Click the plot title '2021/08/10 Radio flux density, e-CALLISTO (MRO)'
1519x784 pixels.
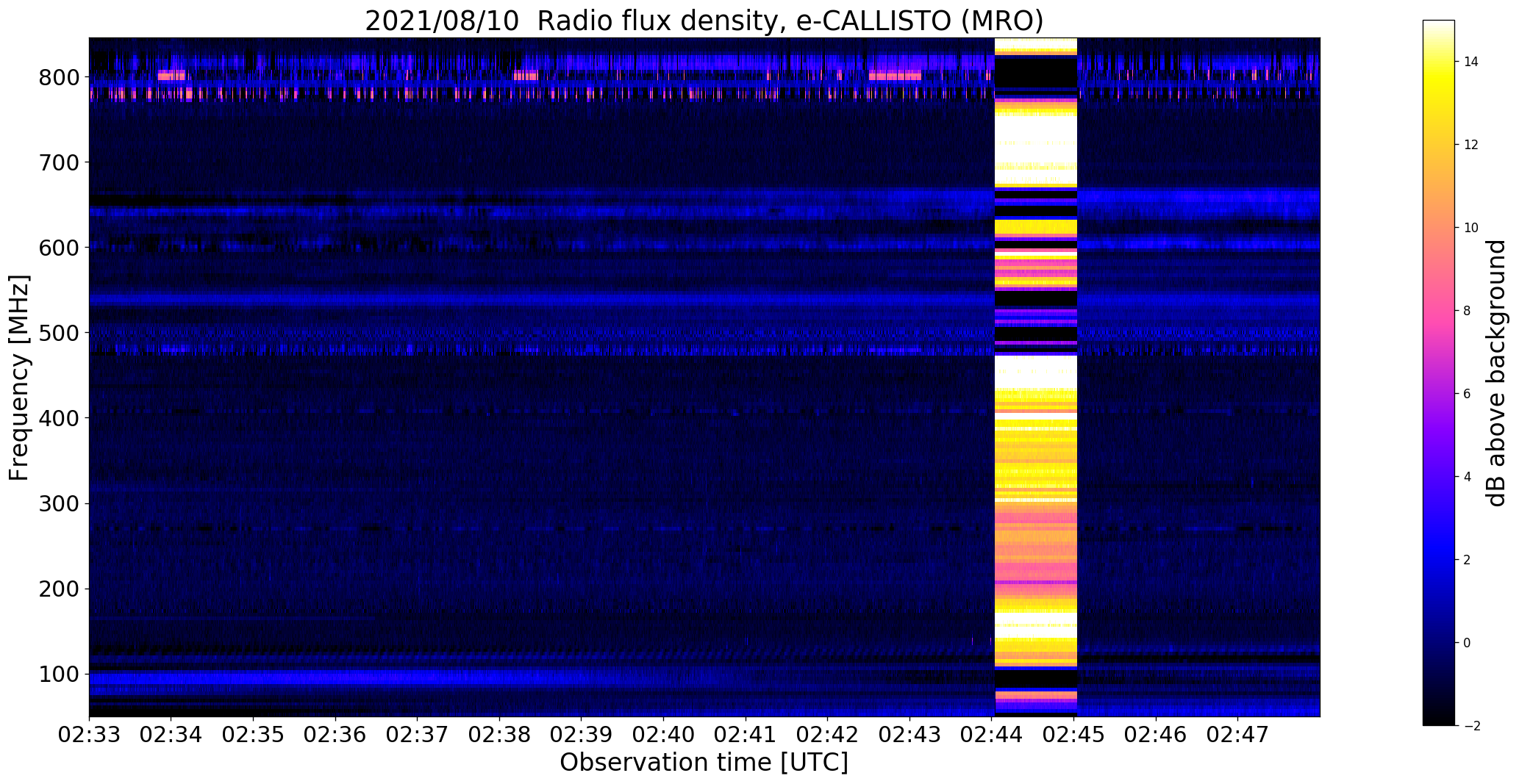704,21
